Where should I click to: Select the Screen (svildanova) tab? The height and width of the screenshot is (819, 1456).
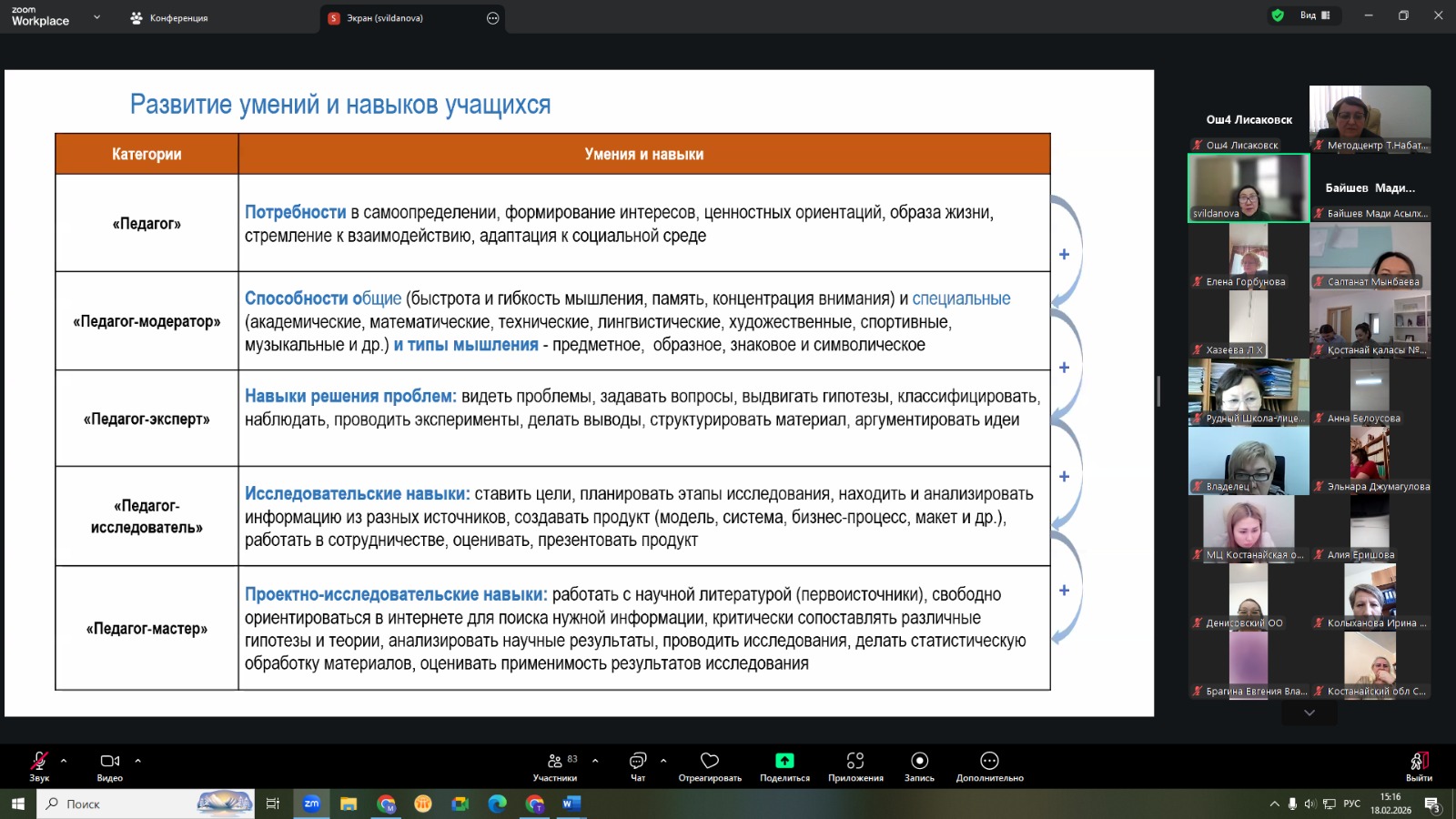(x=385, y=18)
